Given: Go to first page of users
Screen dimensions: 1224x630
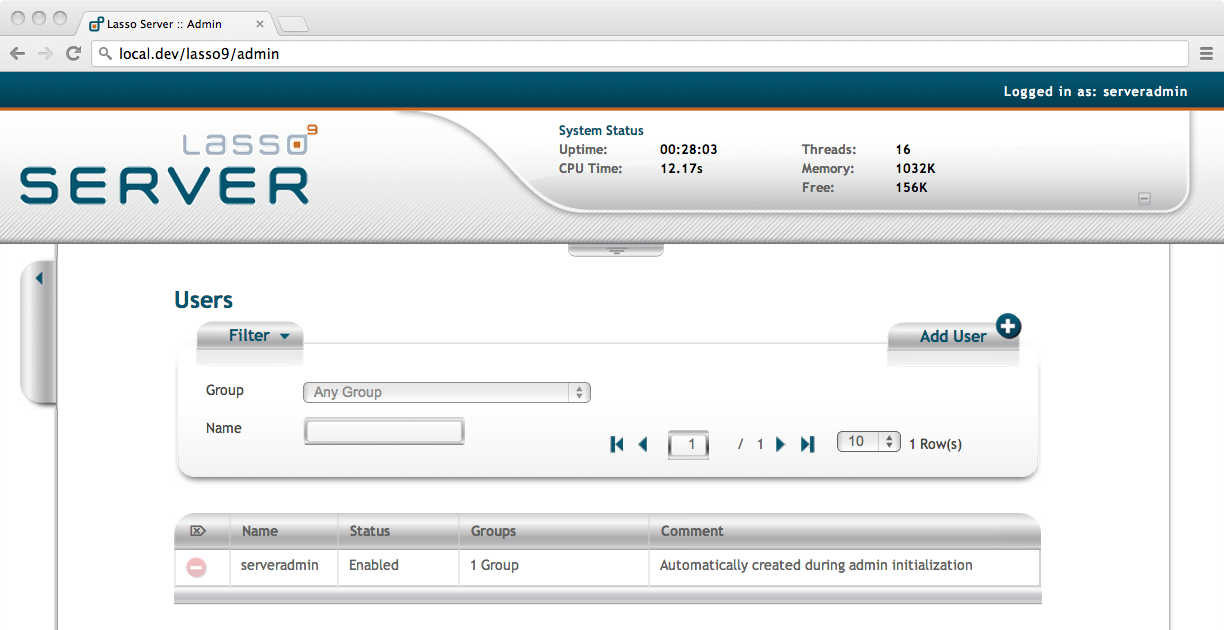Looking at the screenshot, I should click(617, 444).
